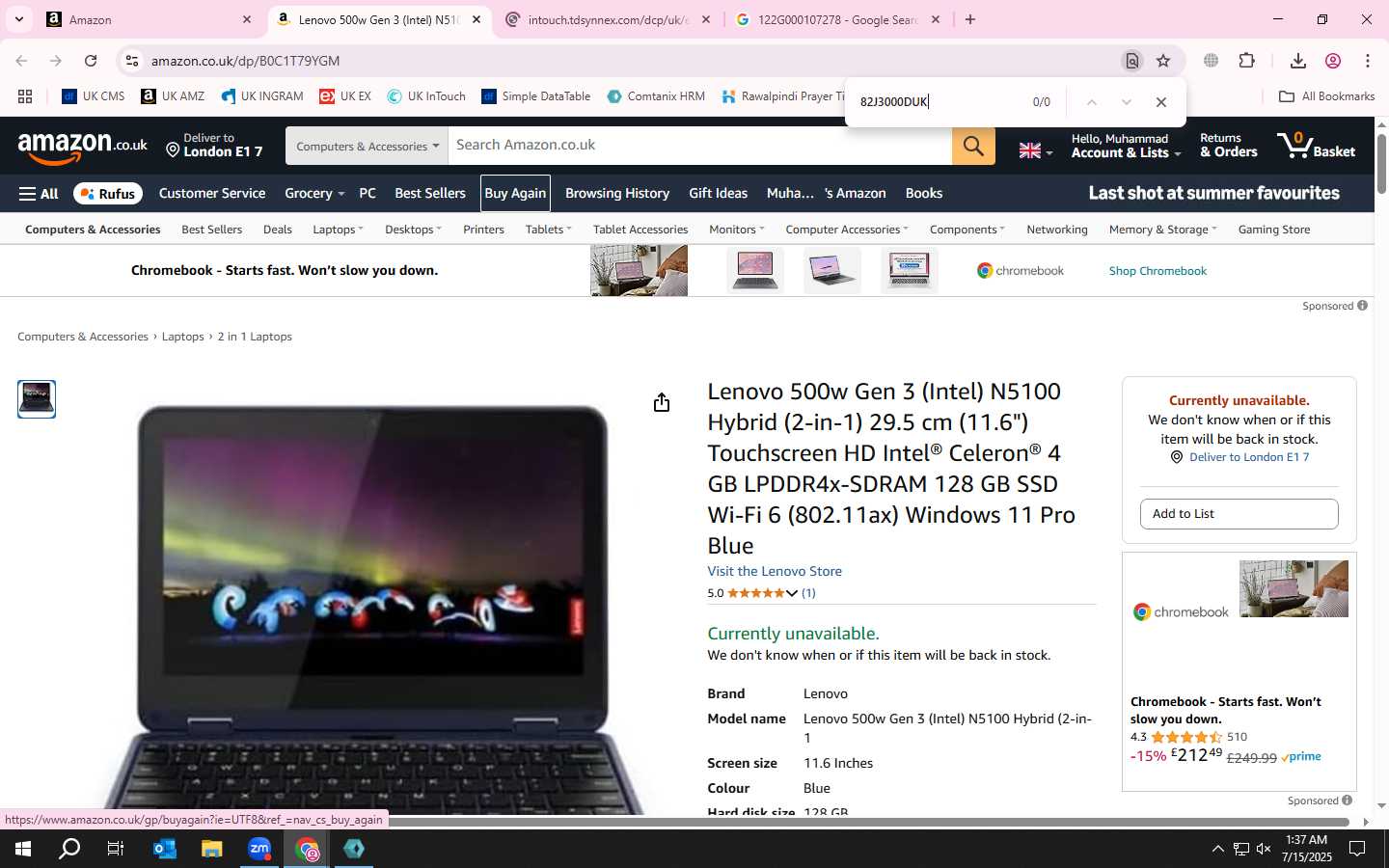
Task: Bookmark this page with the star icon
Action: pyautogui.click(x=1163, y=61)
